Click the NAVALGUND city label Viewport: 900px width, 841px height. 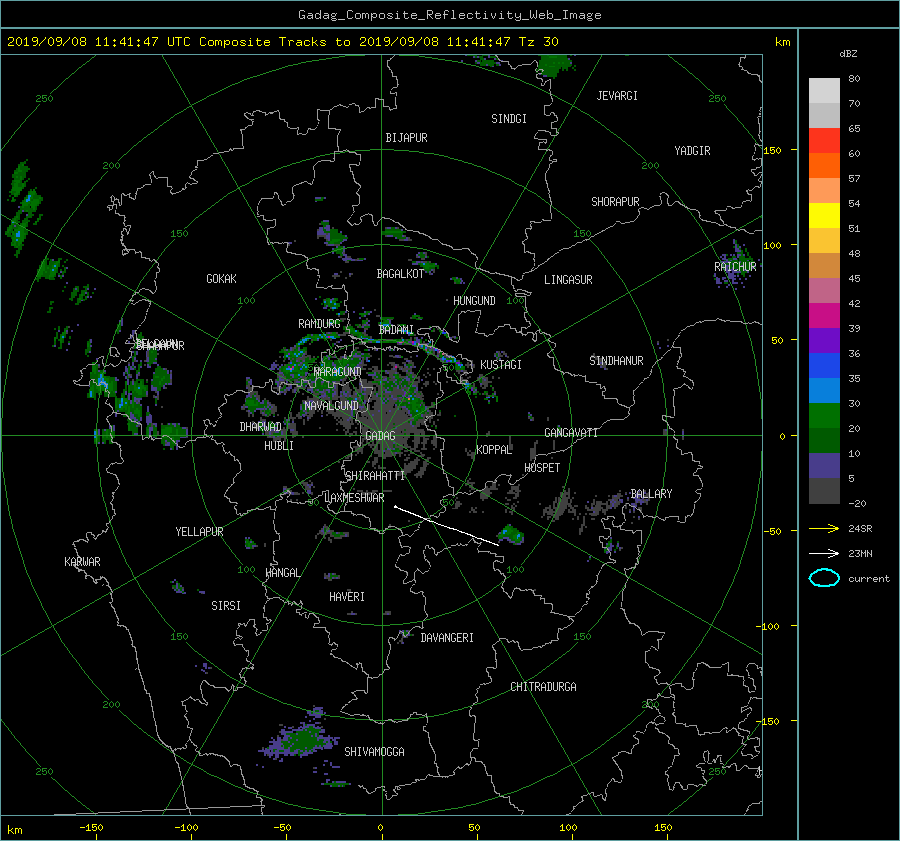(331, 406)
